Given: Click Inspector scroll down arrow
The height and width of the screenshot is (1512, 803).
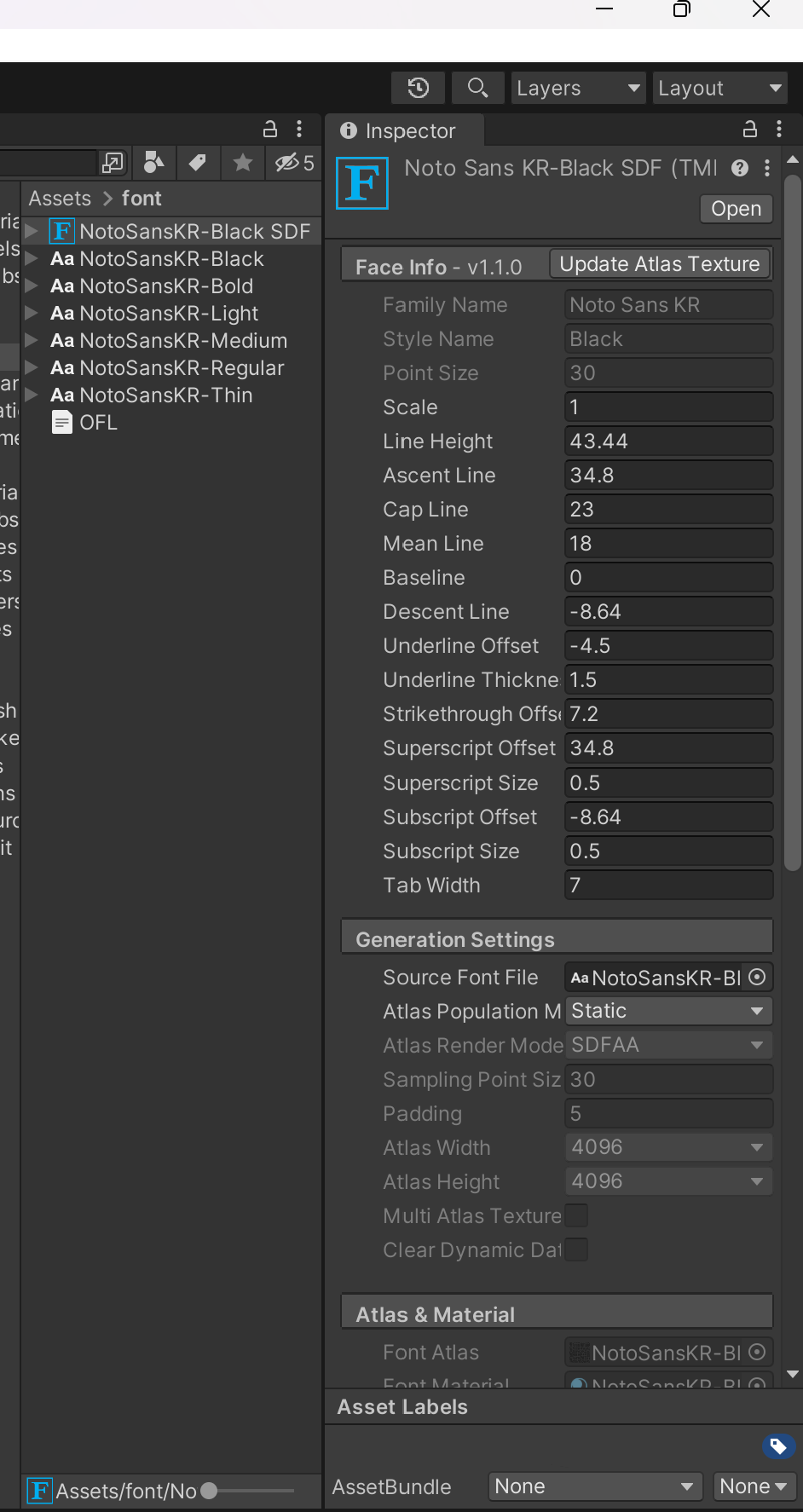Looking at the screenshot, I should tap(793, 1374).
